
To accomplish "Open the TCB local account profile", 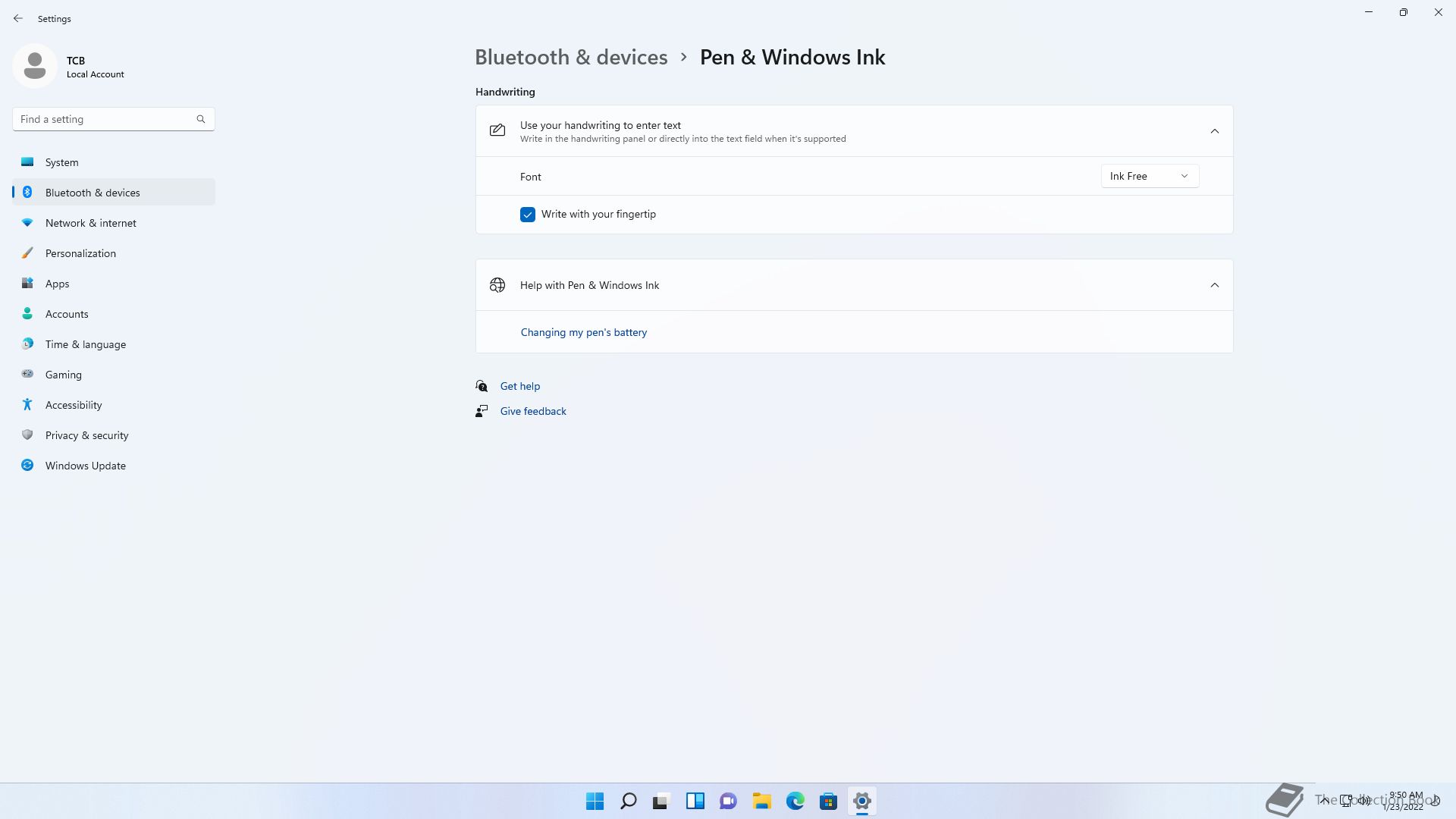I will (x=69, y=67).
